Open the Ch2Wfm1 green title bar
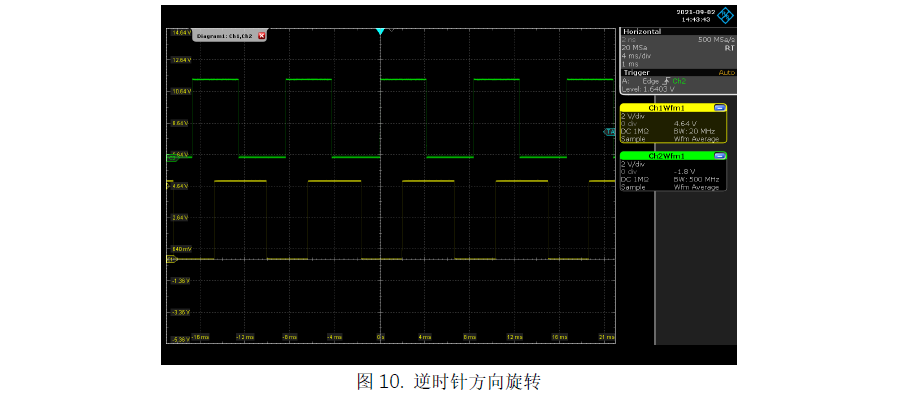 [666, 156]
